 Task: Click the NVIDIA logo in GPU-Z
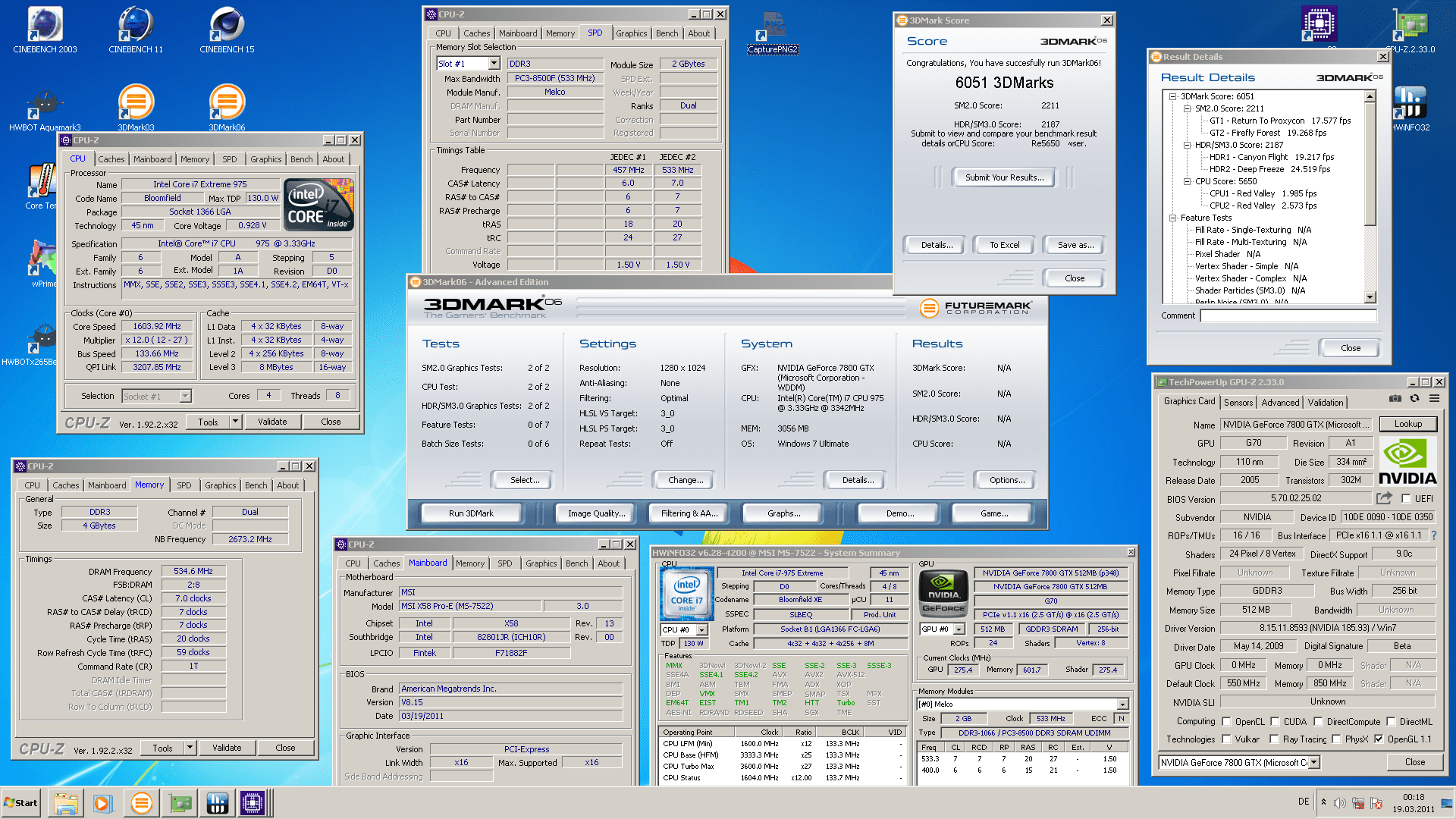pos(1407,462)
